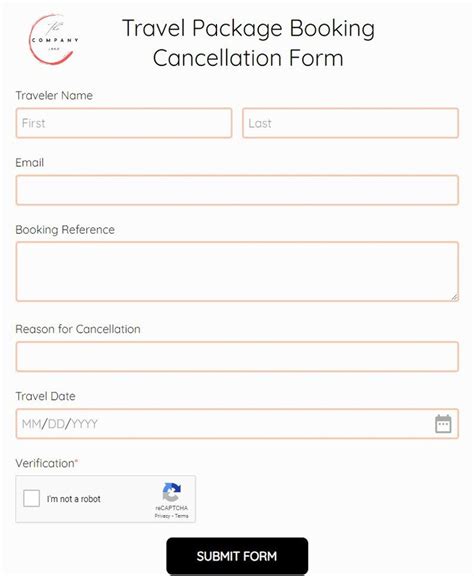Select the Email input field
Screen dimensions: 474x576
(x=237, y=190)
